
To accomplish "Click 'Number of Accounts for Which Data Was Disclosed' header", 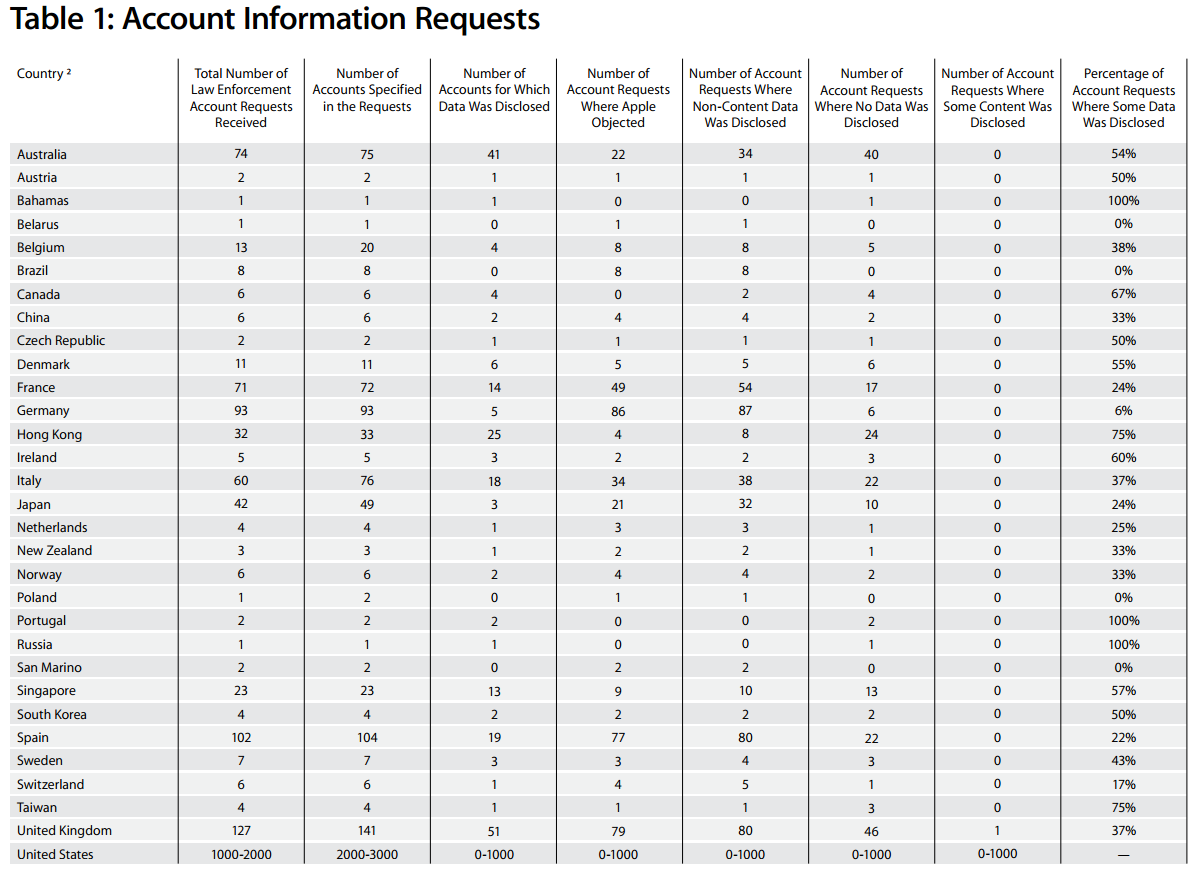I will point(494,90).
